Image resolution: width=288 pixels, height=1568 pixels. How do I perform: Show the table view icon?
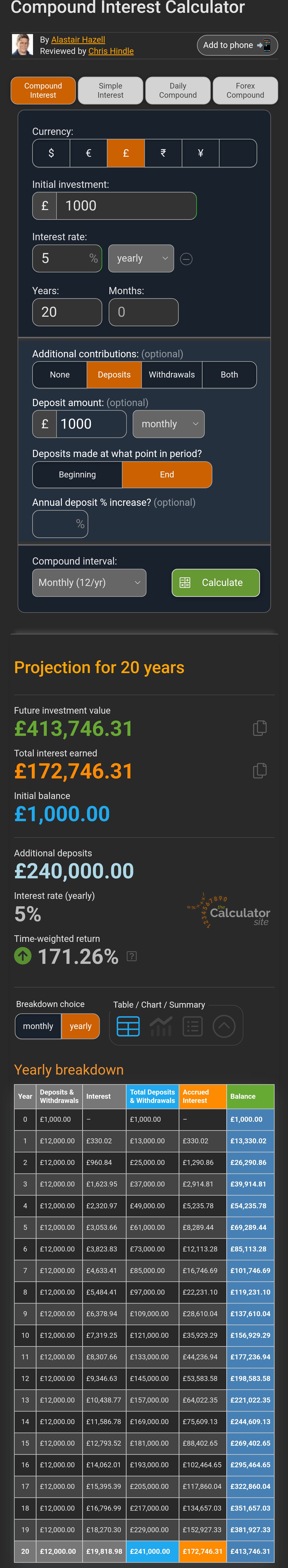pyautogui.click(x=128, y=1026)
